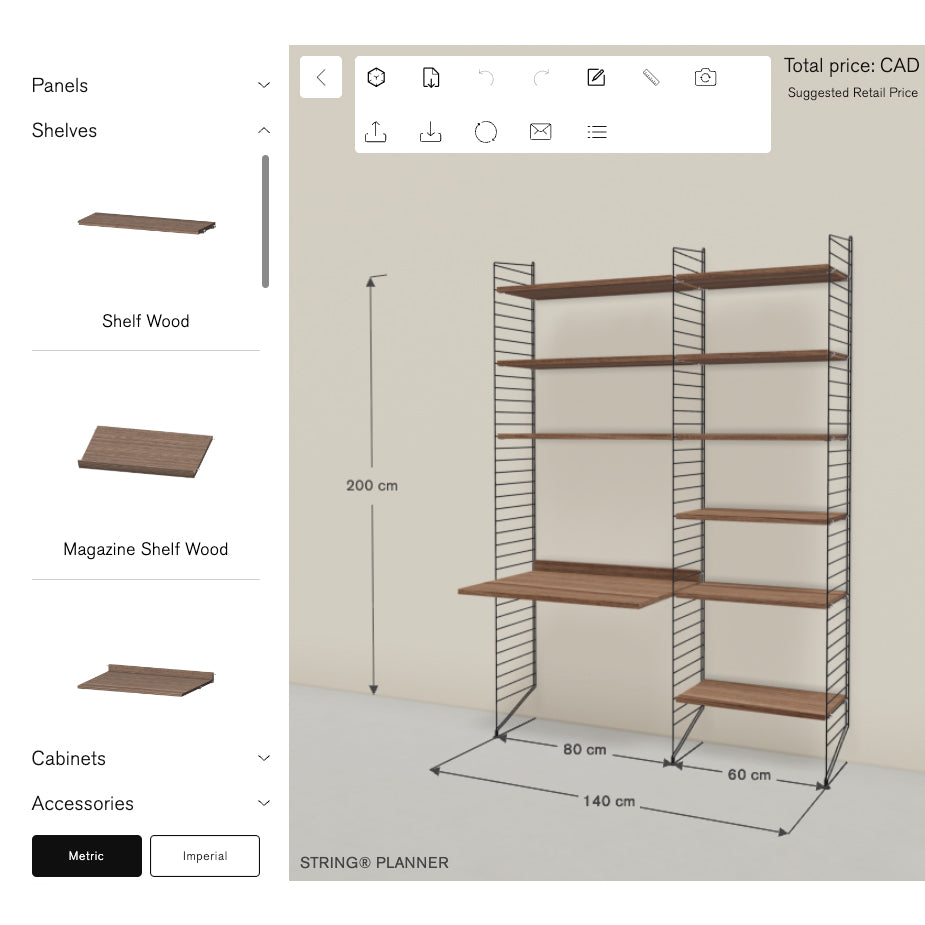Screen dimensions: 925x925
Task: Select the bottom right shelf in the 3D view
Action: 760,699
